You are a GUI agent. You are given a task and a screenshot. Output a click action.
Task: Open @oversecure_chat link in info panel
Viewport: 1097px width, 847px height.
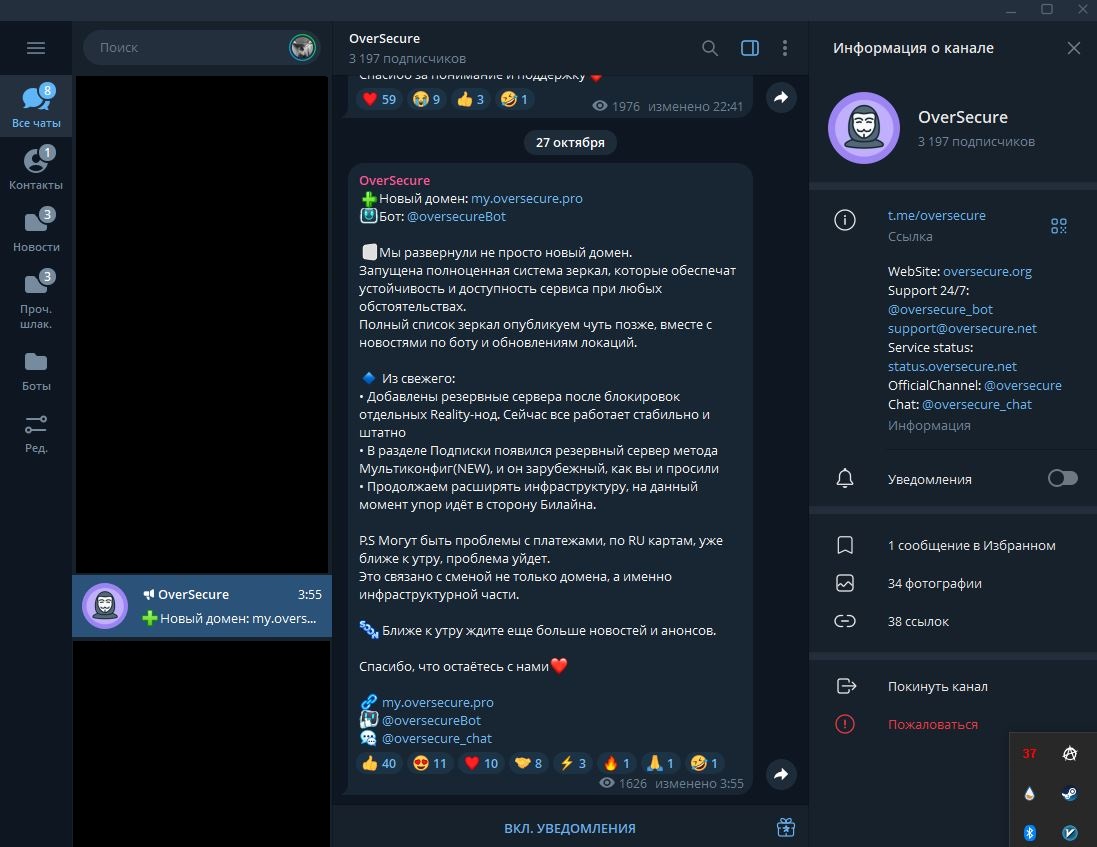click(x=977, y=404)
